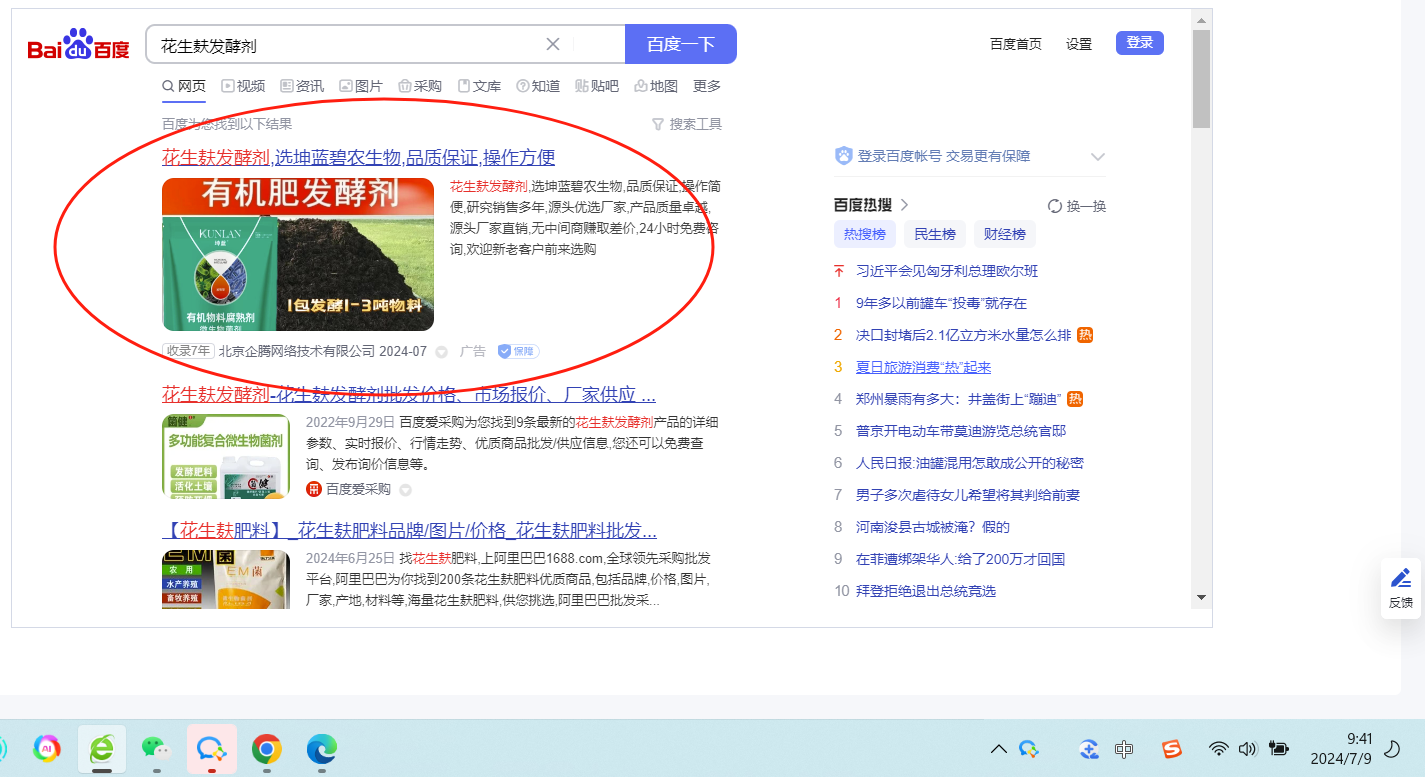Click the 保障 shield badge on the ad result

pos(519,351)
